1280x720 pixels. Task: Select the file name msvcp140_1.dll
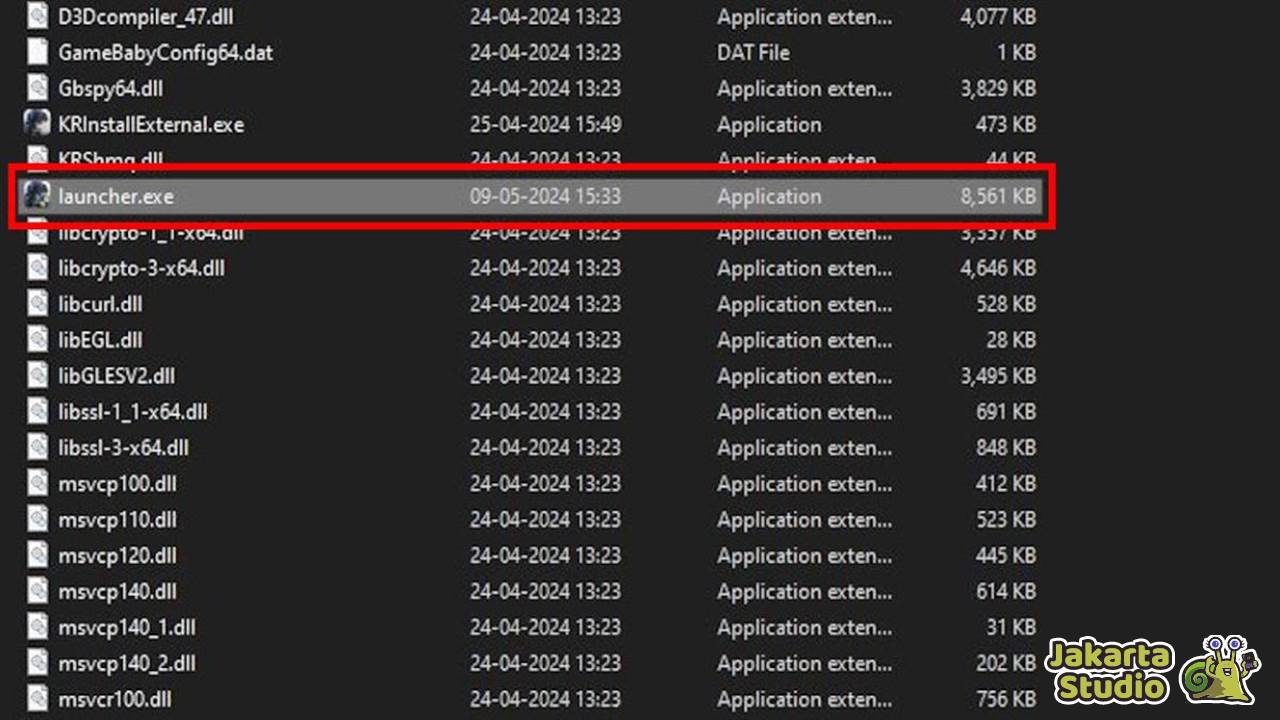pyautogui.click(x=127, y=629)
